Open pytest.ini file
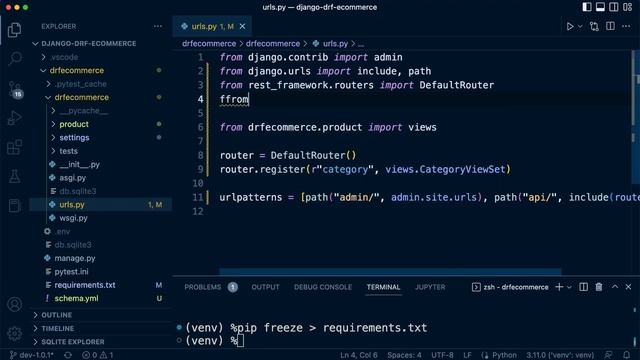The width and height of the screenshot is (640, 360). [x=71, y=272]
